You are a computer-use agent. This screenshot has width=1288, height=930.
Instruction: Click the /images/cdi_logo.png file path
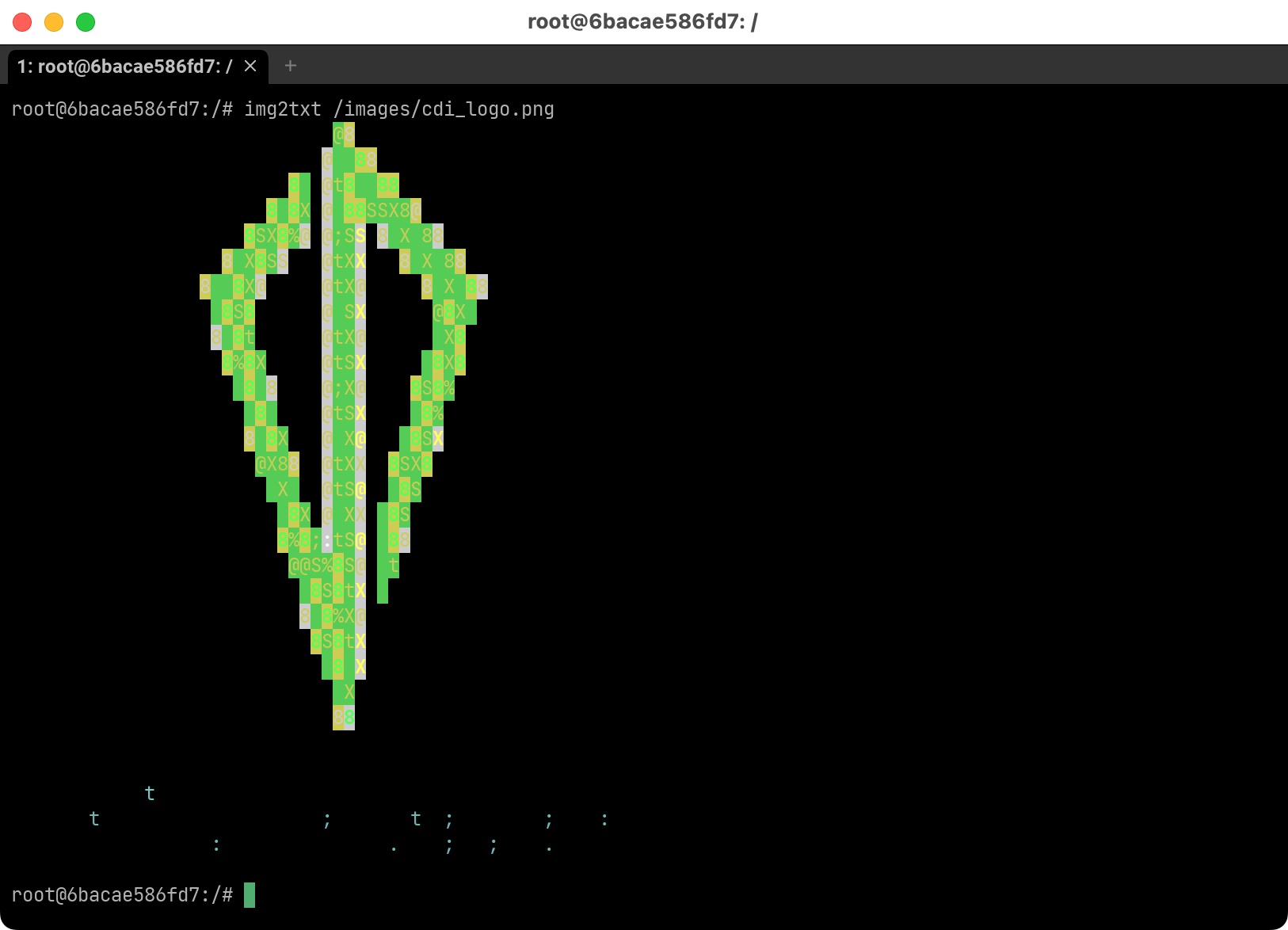point(444,109)
